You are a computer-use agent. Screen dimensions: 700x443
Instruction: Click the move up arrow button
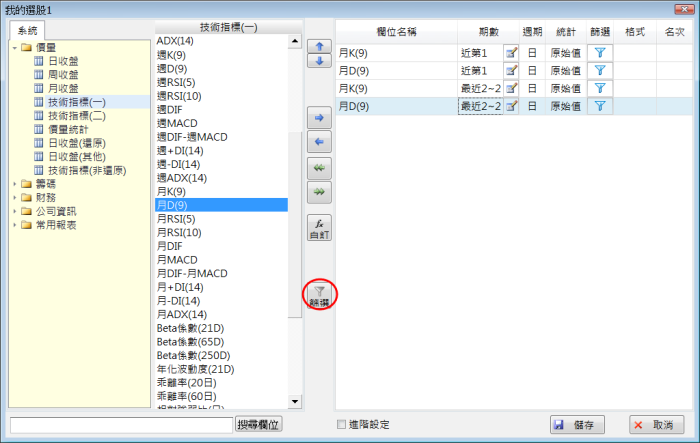[x=319, y=46]
